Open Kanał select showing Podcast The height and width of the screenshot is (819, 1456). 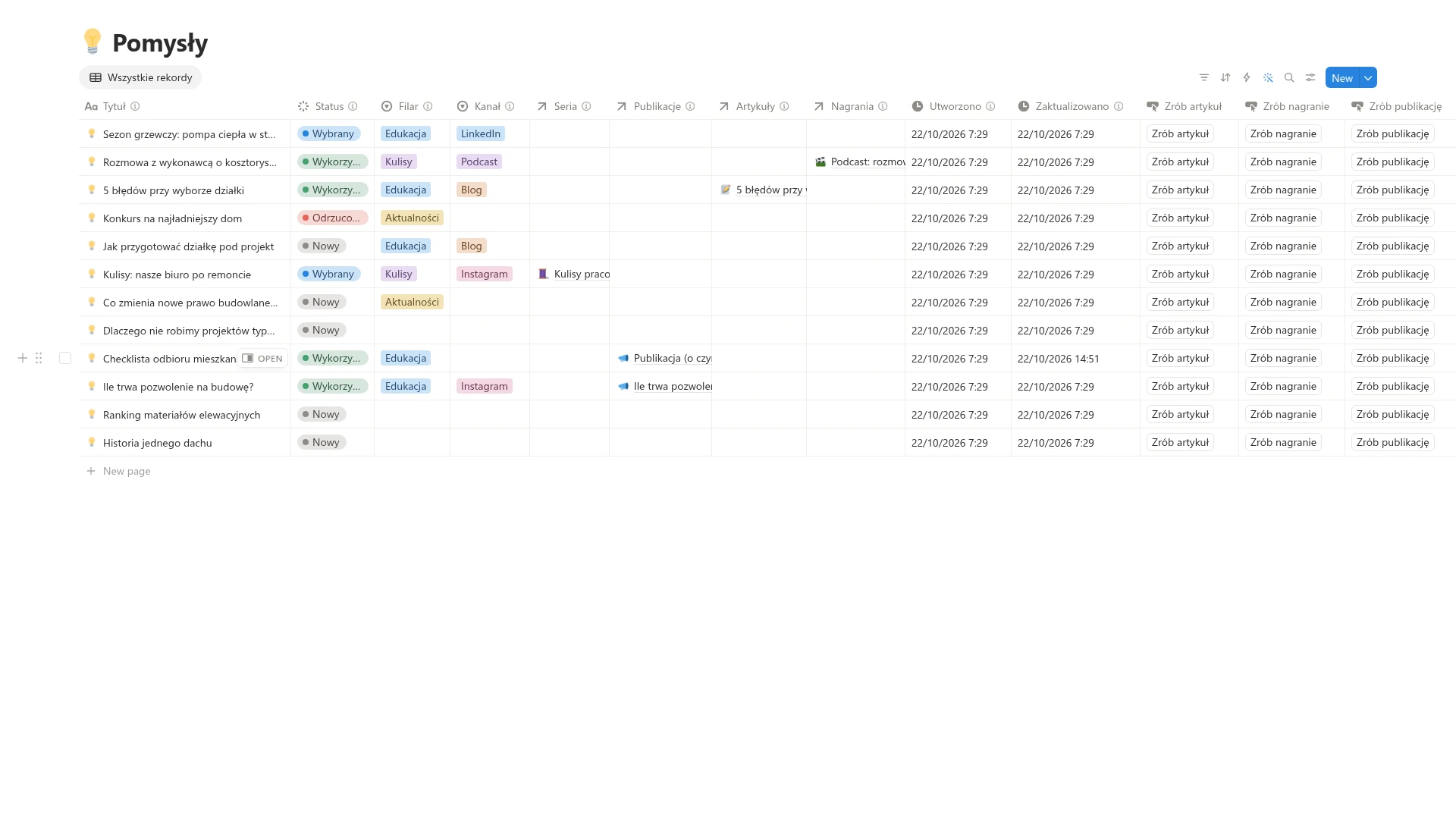(479, 162)
